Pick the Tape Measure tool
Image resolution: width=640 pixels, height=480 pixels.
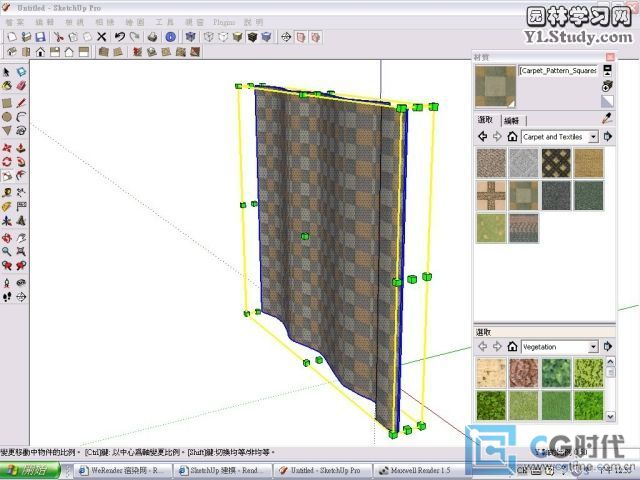pyautogui.click(x=7, y=193)
